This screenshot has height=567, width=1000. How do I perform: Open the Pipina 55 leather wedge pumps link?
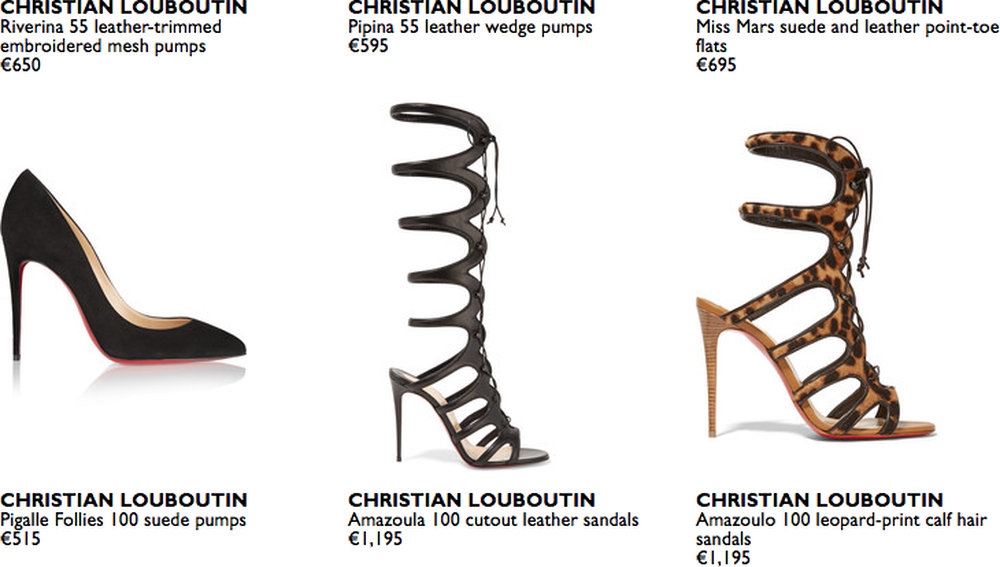(470, 27)
